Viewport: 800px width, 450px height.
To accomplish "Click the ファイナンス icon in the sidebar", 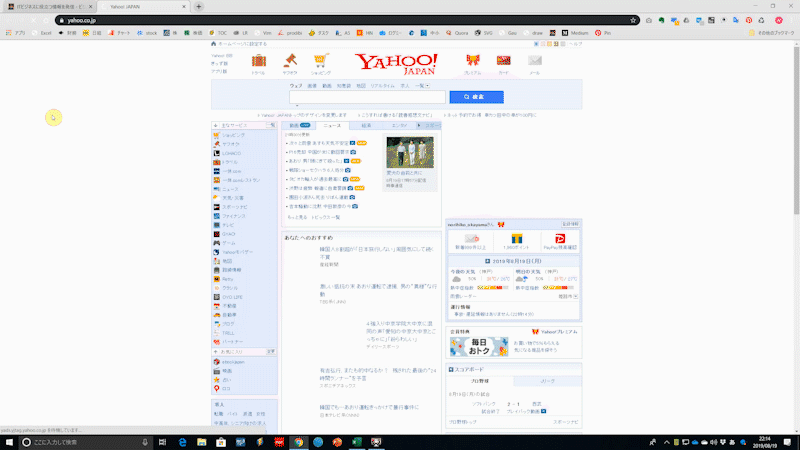I will tap(217, 216).
